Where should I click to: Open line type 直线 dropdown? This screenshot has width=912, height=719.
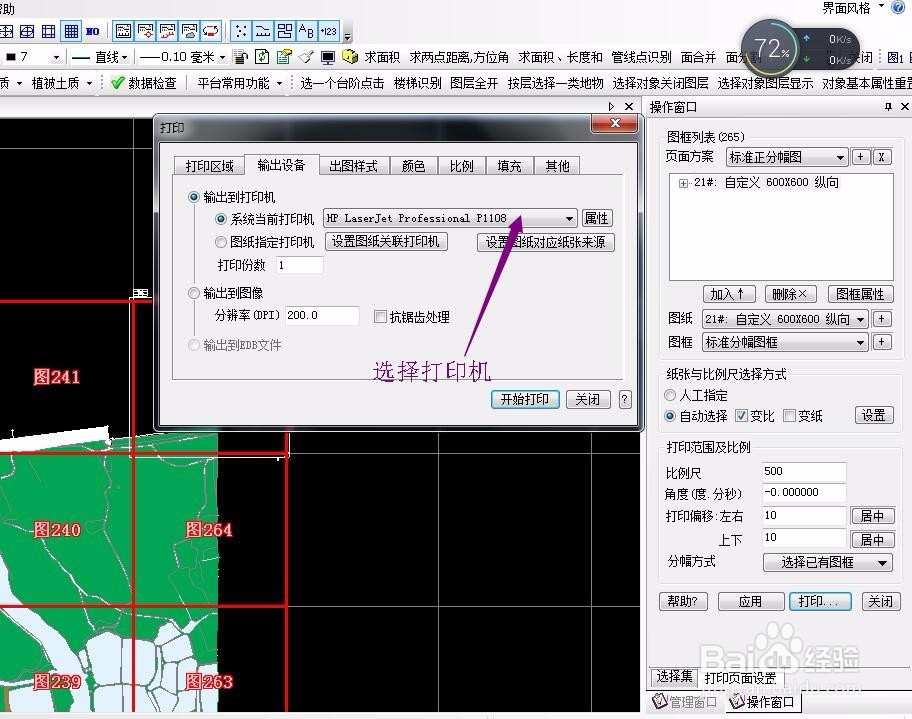coord(124,58)
